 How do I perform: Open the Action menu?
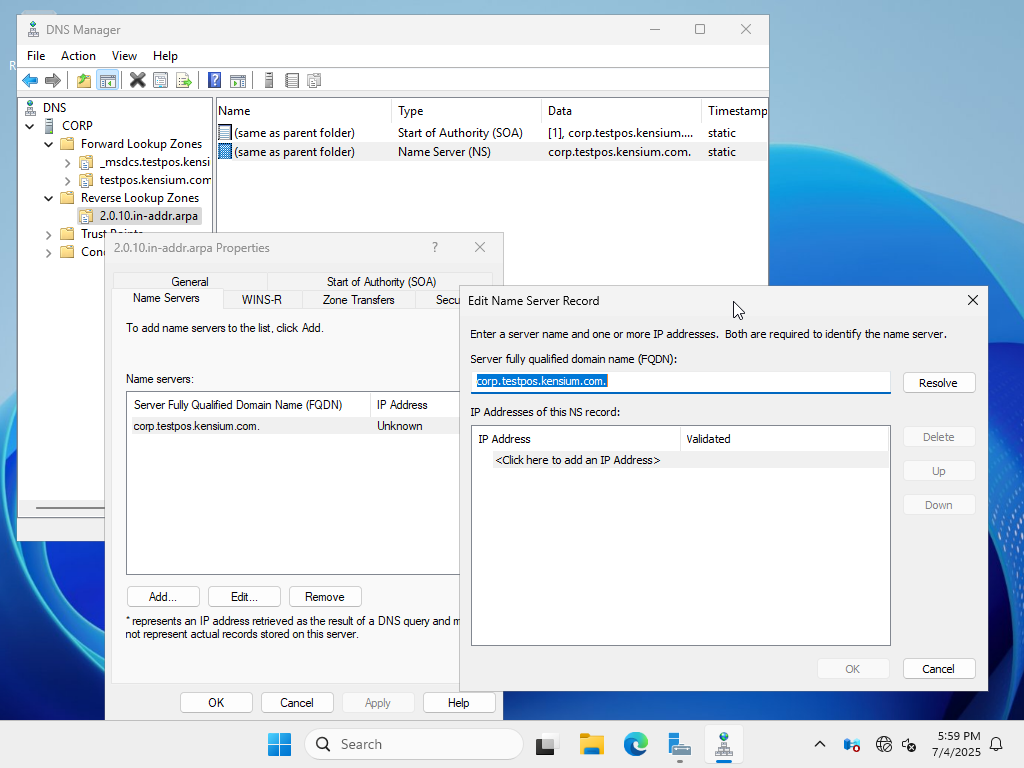point(78,56)
